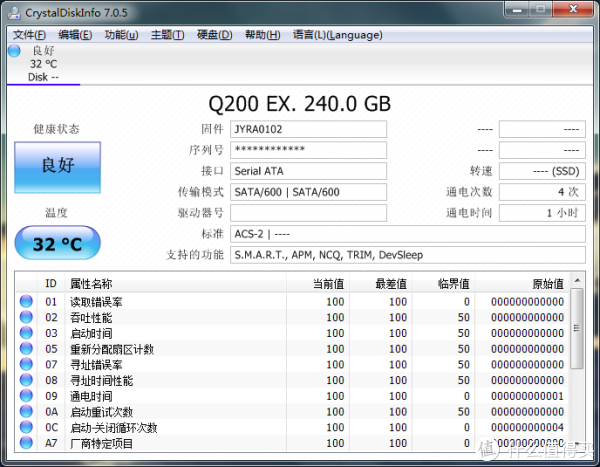Click the 健康状态 label
Image resolution: width=600 pixels, height=467 pixels.
[56, 129]
